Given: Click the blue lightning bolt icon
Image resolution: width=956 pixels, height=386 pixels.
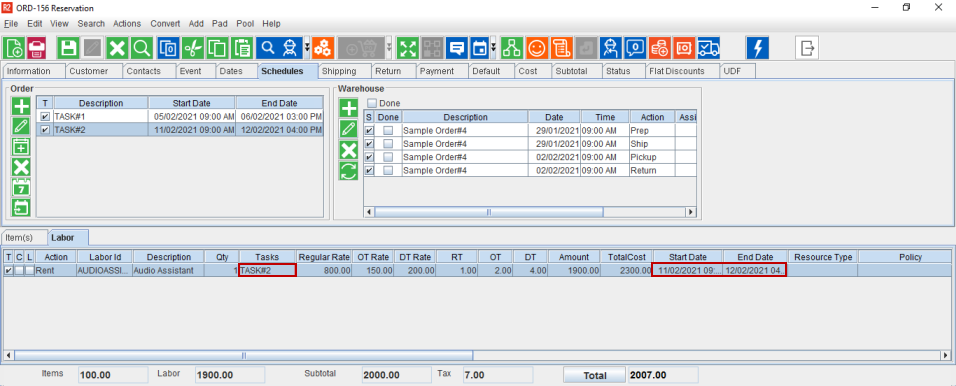Looking at the screenshot, I should (758, 48).
